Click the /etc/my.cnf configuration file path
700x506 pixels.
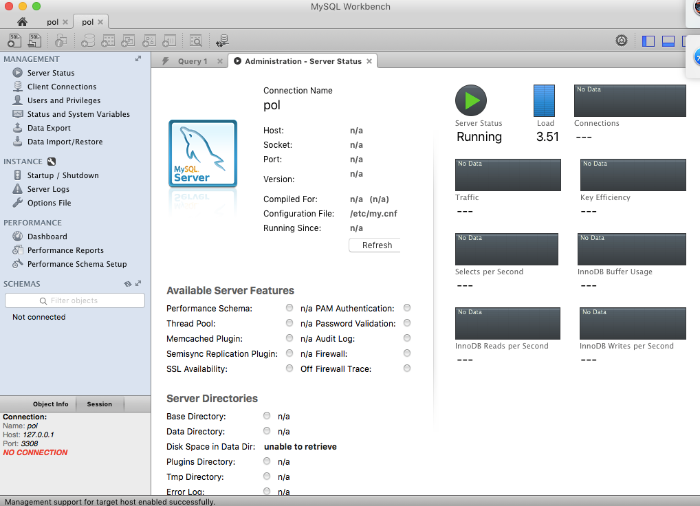tap(374, 213)
